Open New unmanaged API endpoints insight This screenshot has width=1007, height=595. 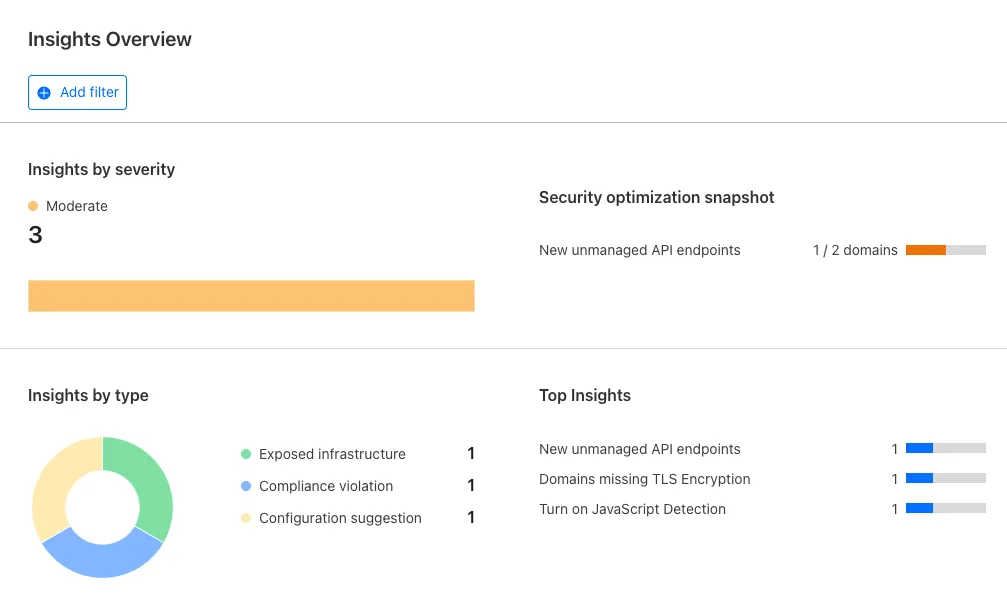tap(639, 449)
